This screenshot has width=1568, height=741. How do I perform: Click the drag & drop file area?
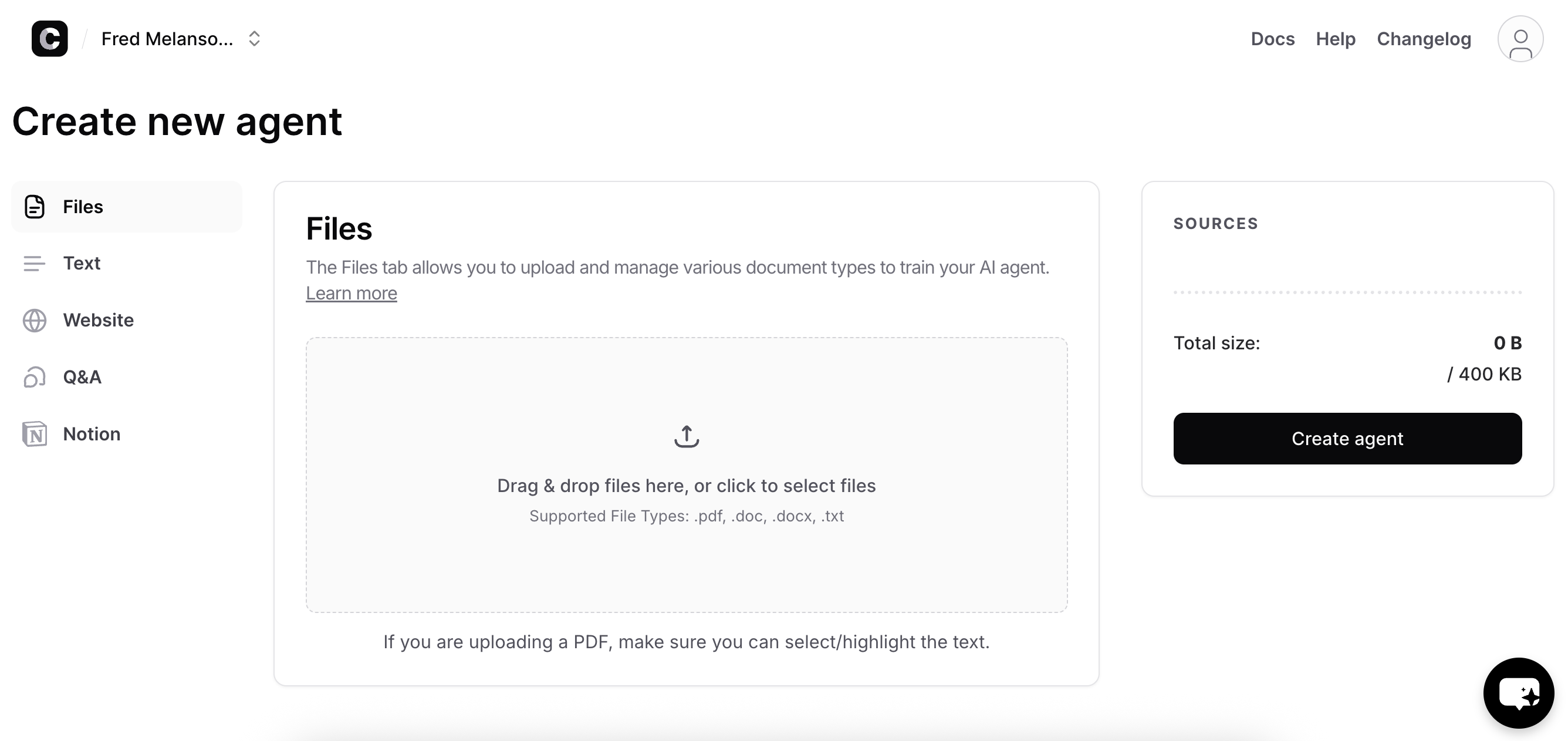pyautogui.click(x=687, y=475)
